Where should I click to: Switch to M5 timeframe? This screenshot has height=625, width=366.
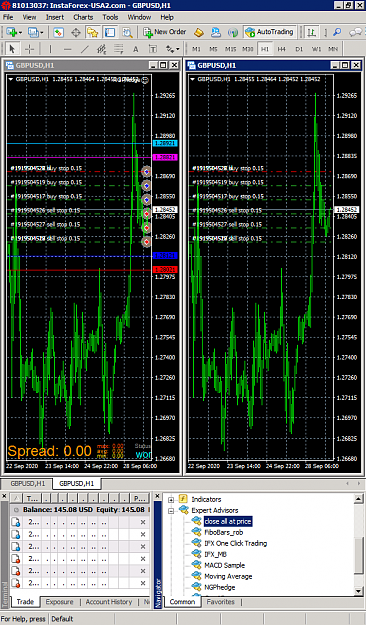(x=213, y=49)
